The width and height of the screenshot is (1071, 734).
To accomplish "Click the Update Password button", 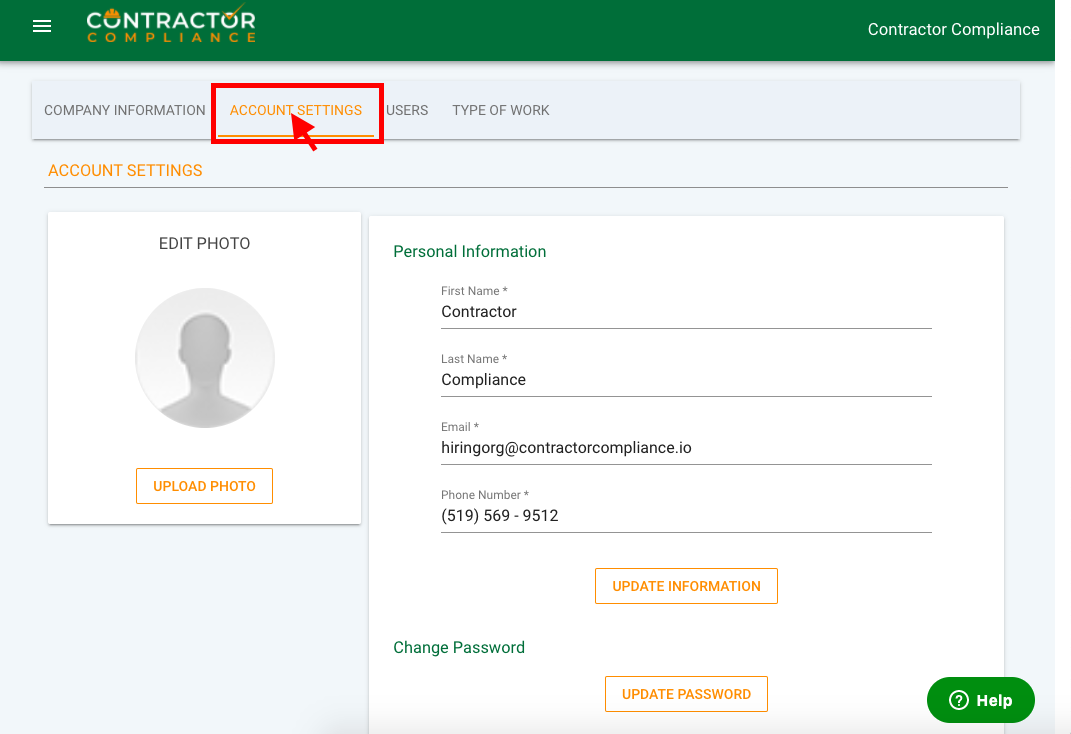I will [x=686, y=694].
